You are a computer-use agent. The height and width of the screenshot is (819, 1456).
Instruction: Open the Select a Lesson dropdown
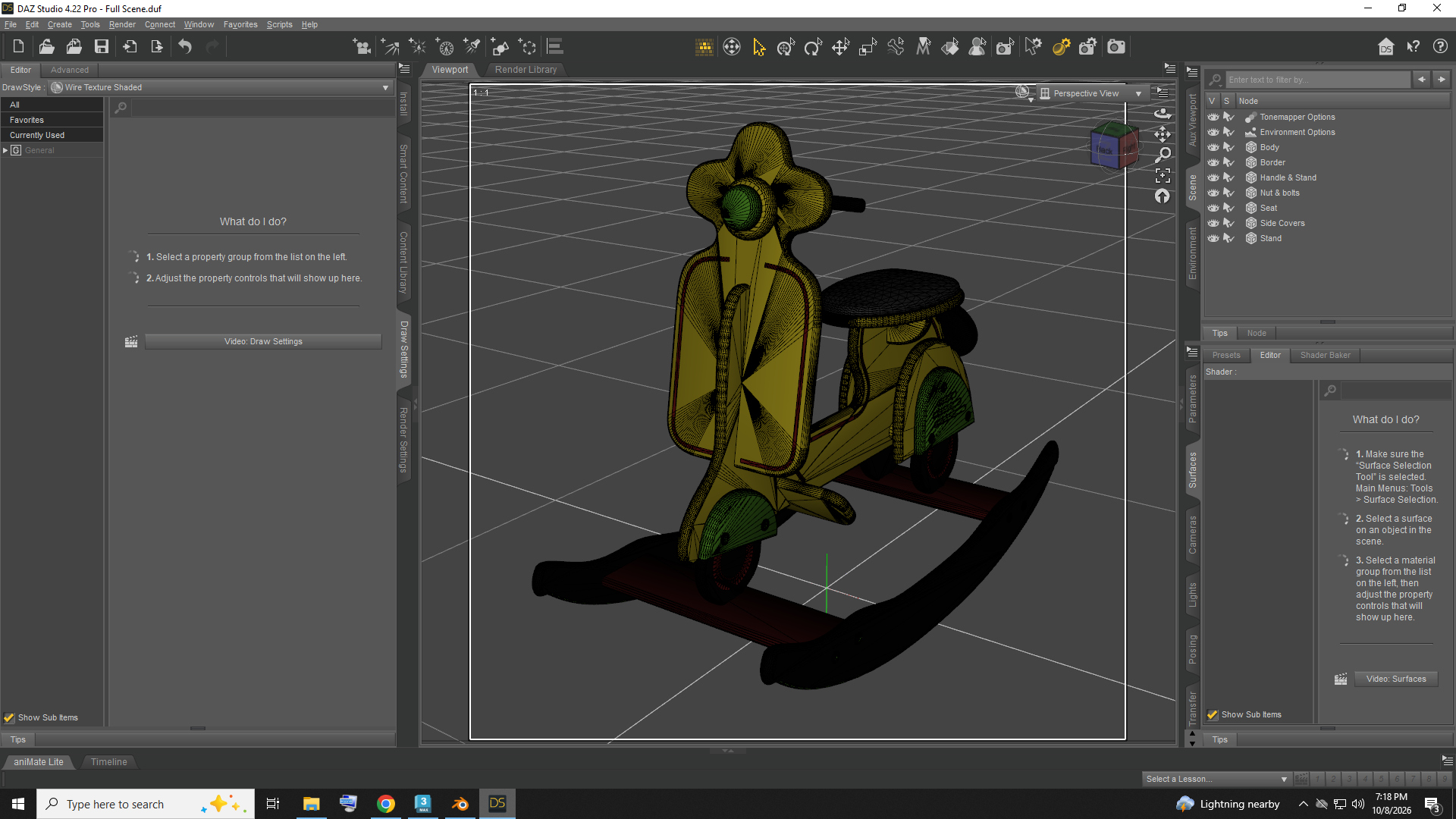[1216, 779]
